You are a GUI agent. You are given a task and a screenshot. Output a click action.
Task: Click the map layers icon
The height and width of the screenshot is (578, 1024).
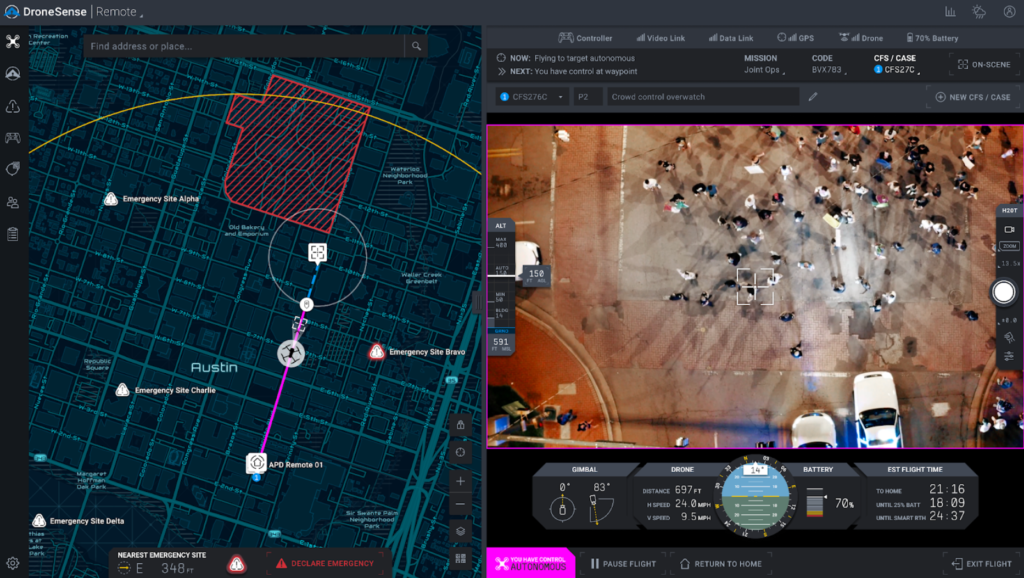460,530
